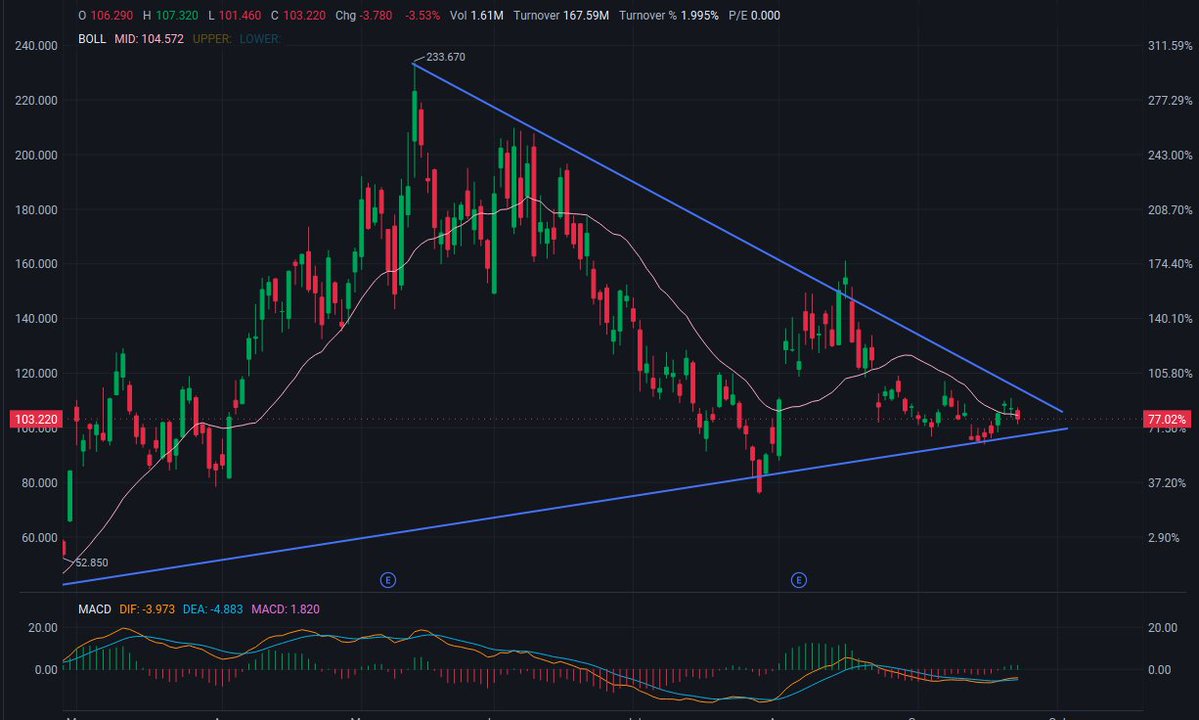
Task: Click the red 77.02% percentage tag
Action: pos(1167,419)
